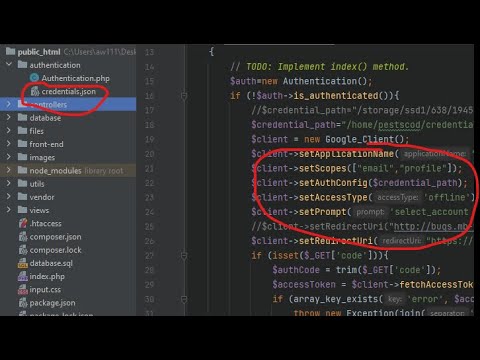Expand the views folder
Screen dimensions: 480x360
(x=9, y=210)
